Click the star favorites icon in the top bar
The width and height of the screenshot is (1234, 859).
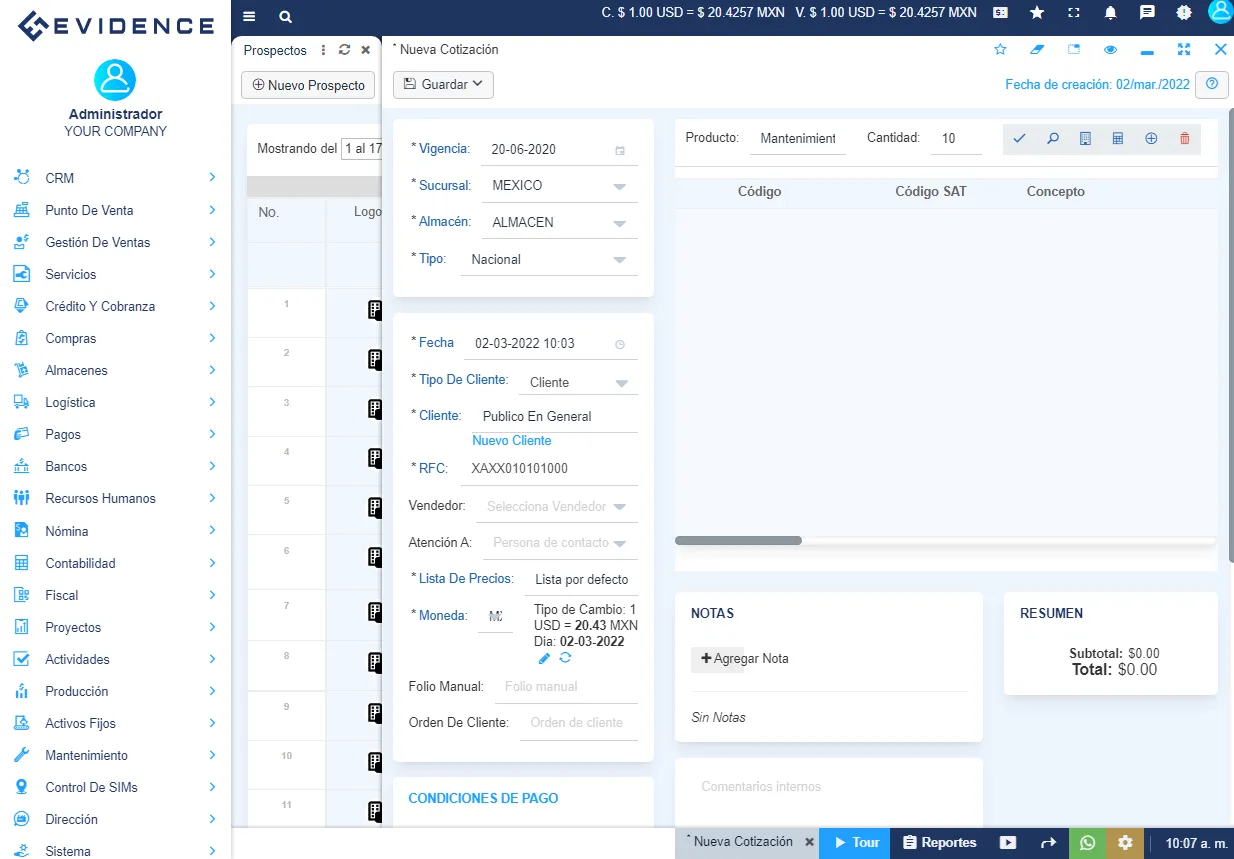click(1036, 14)
